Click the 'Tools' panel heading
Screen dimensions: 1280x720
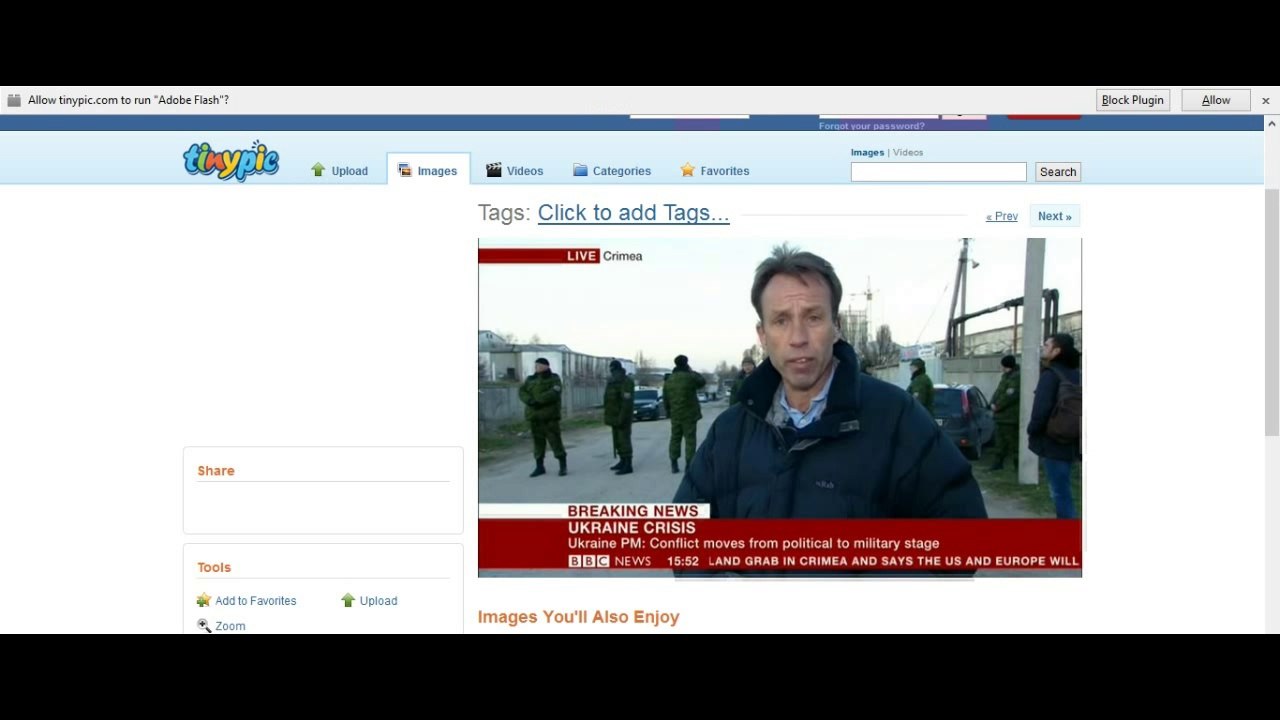[214, 567]
